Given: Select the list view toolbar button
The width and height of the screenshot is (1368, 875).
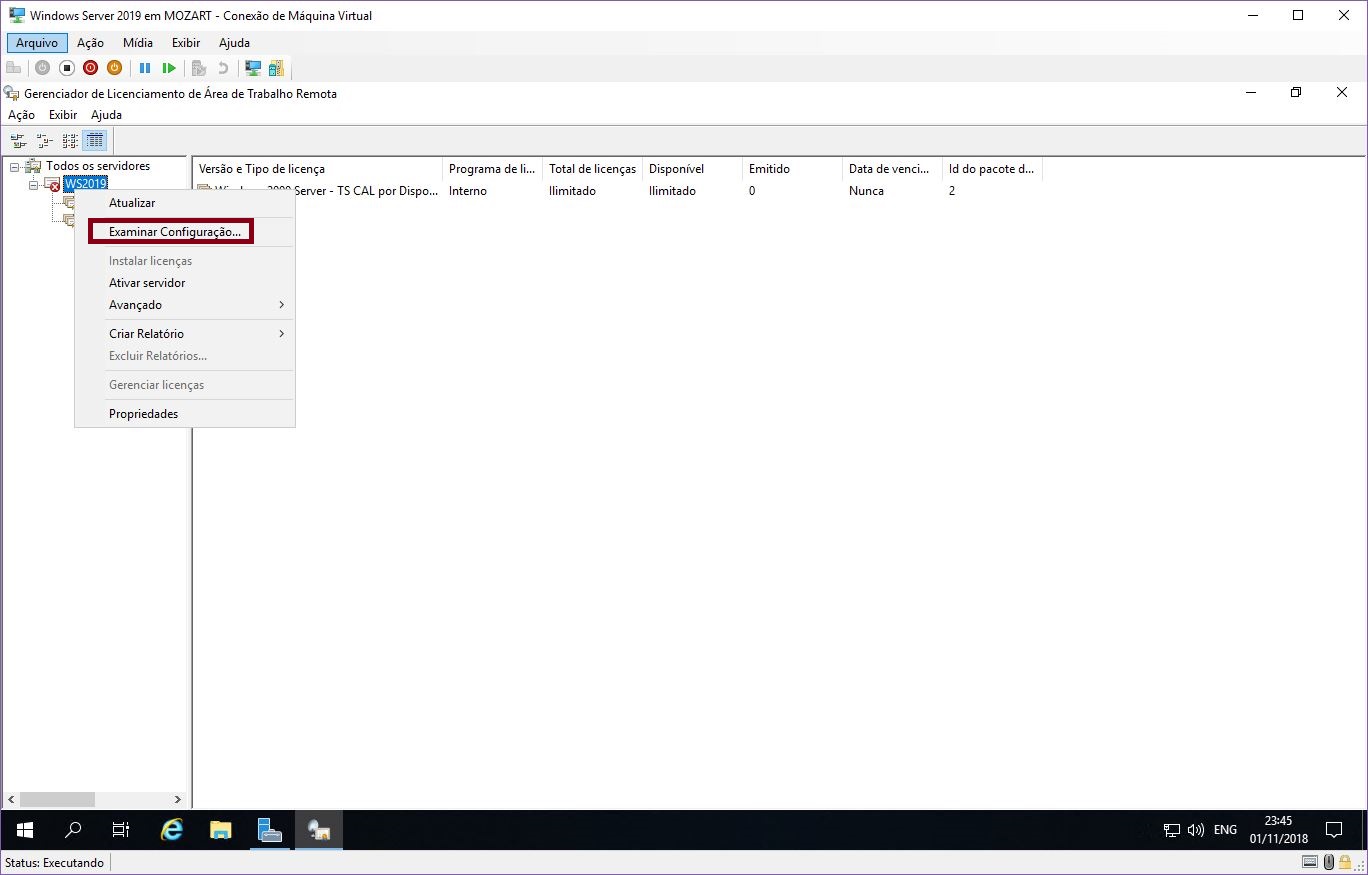Looking at the screenshot, I should tap(70, 140).
